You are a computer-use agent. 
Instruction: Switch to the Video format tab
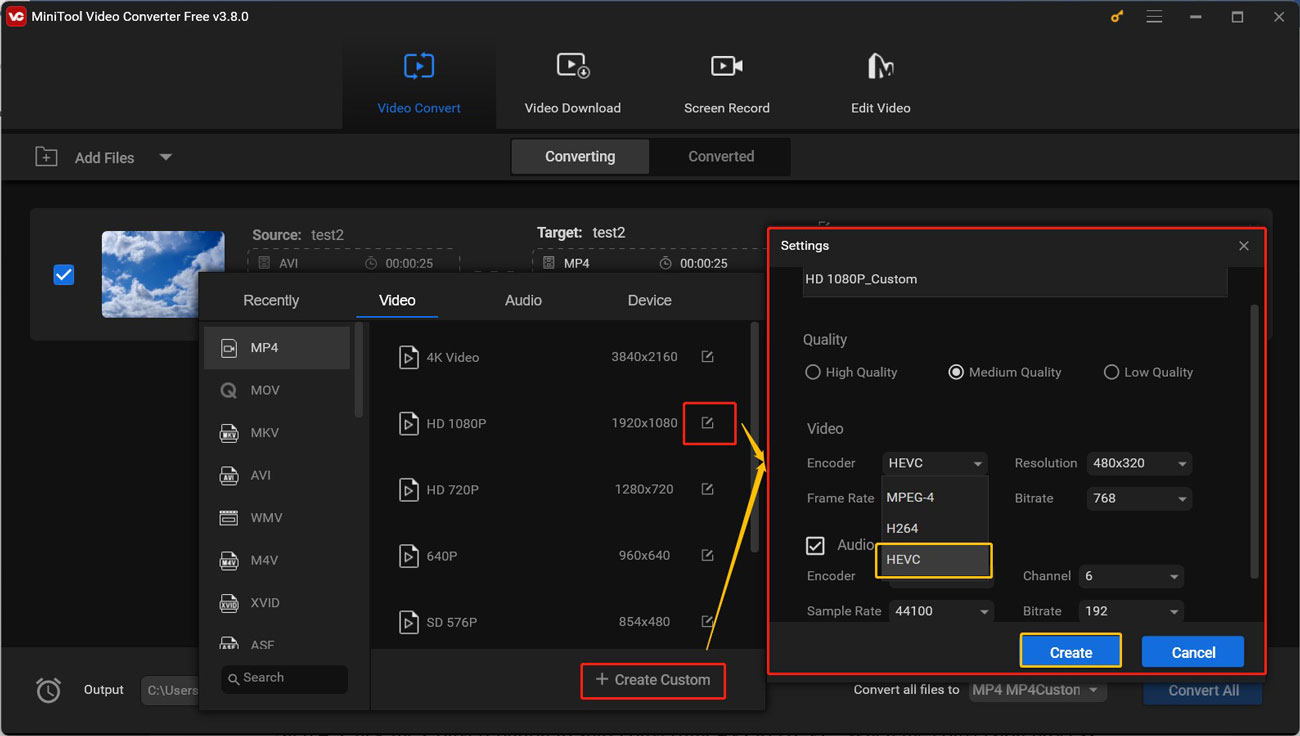[x=397, y=300]
